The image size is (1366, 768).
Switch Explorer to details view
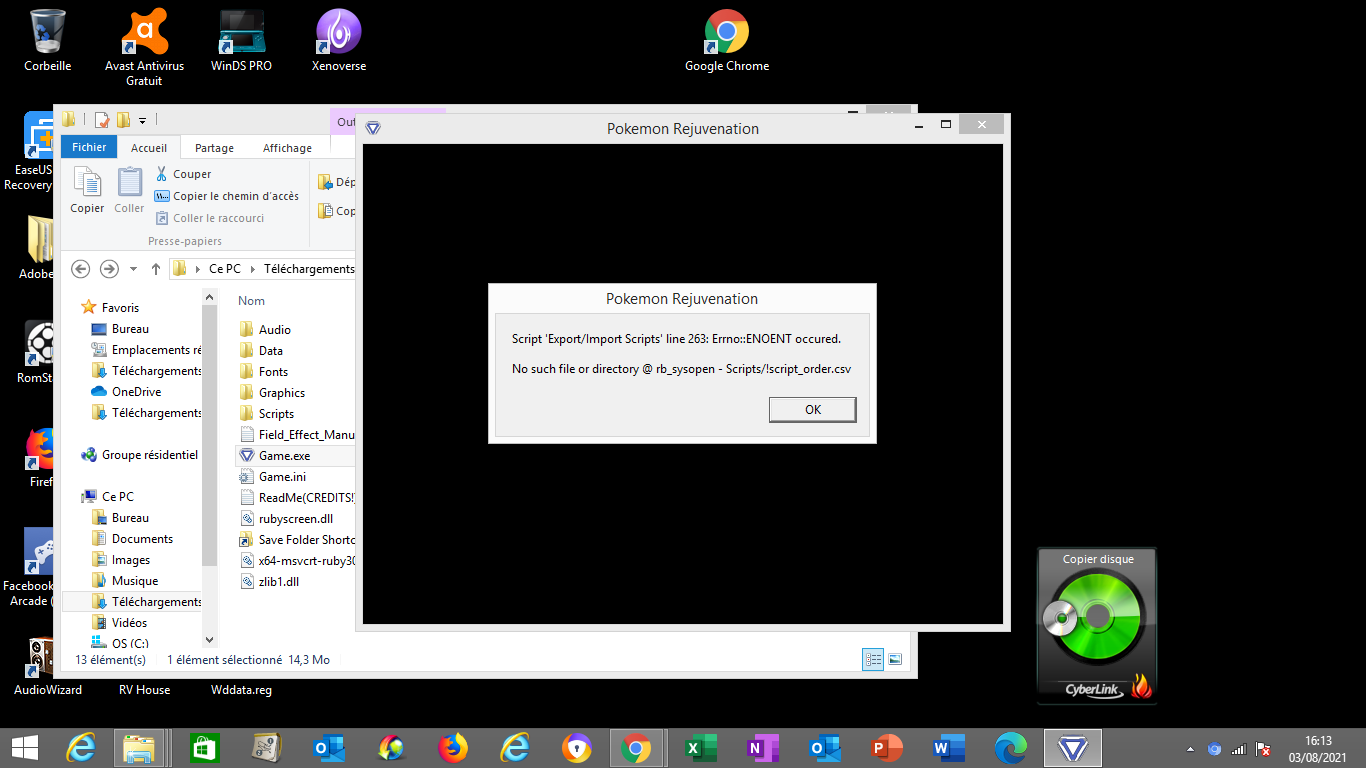[873, 659]
